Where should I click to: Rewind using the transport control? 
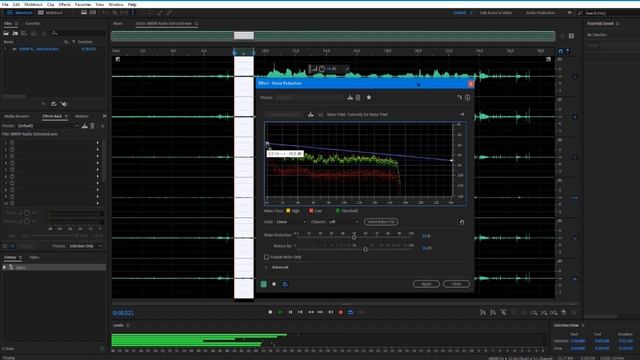pyautogui.click(x=311, y=312)
